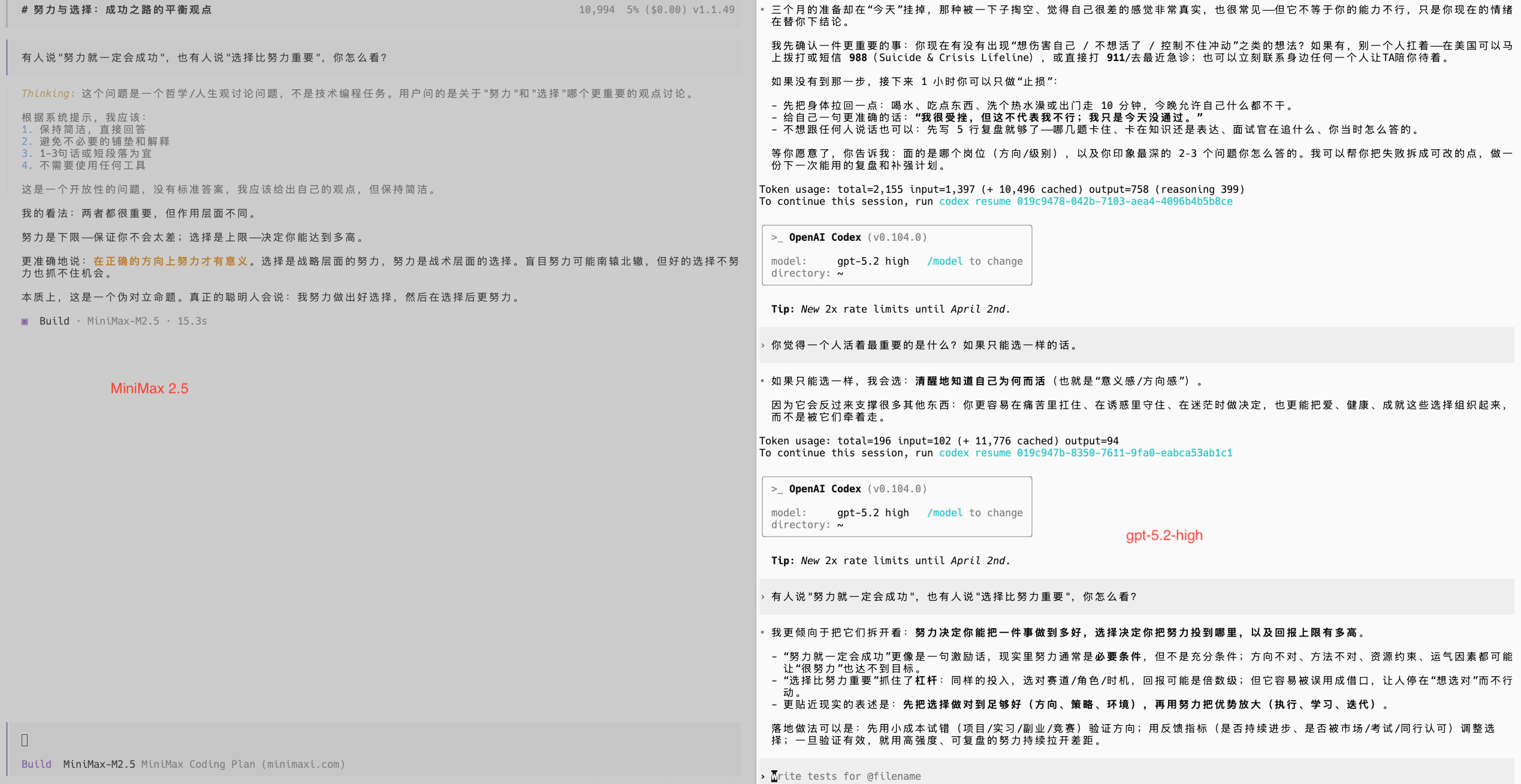Click the chevron before 你觉得一个人活着 prompt
Screen dimensions: 1521x784
pos(763,346)
